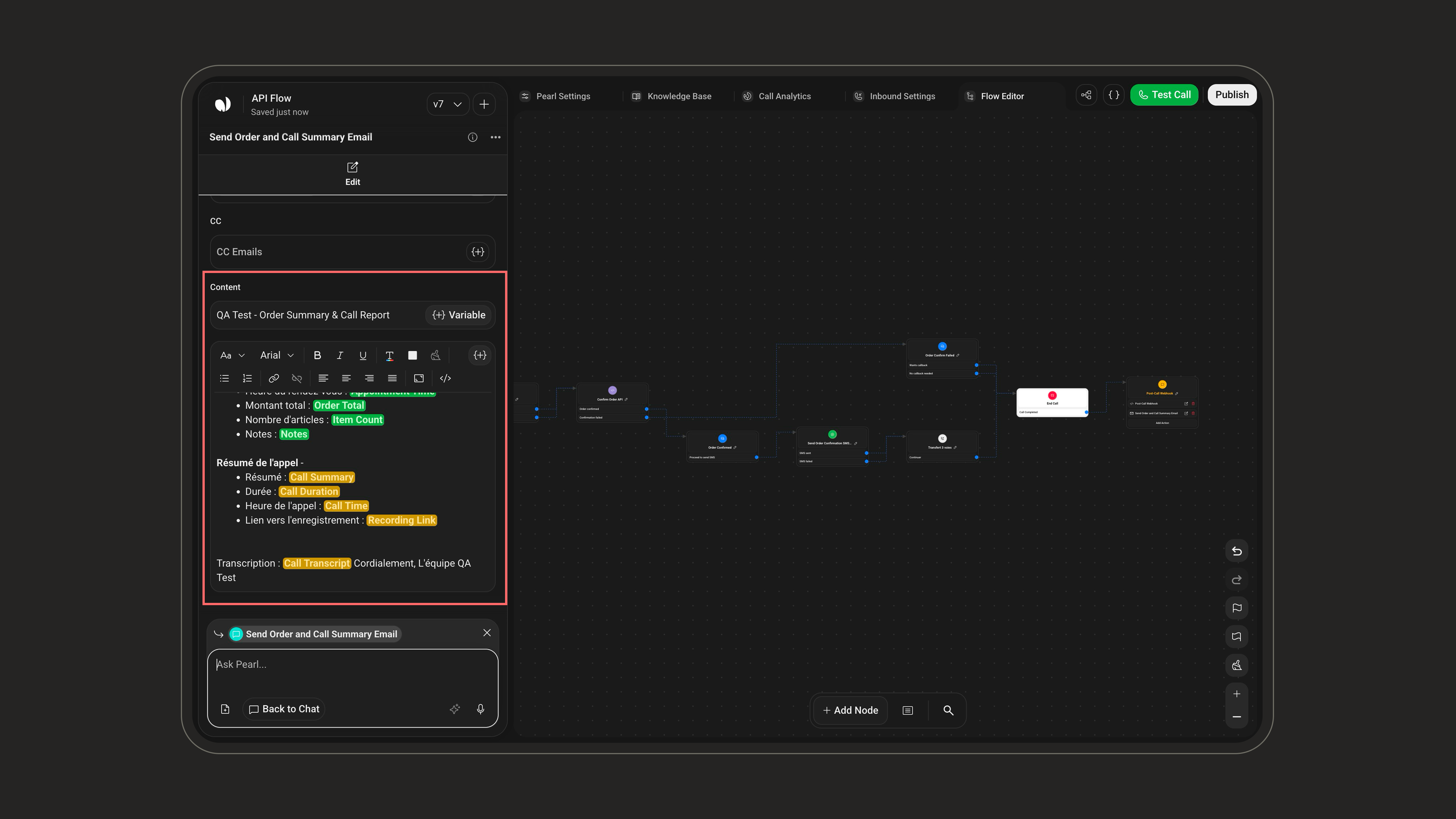Toggle bold formatting in email editor
The width and height of the screenshot is (1456, 819).
317,355
